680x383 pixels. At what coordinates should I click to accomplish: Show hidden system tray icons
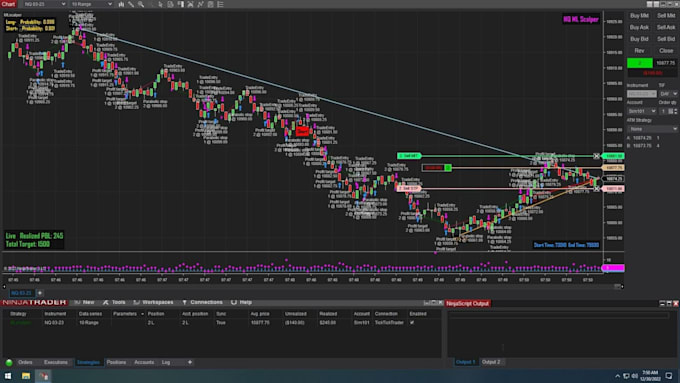(x=617, y=376)
